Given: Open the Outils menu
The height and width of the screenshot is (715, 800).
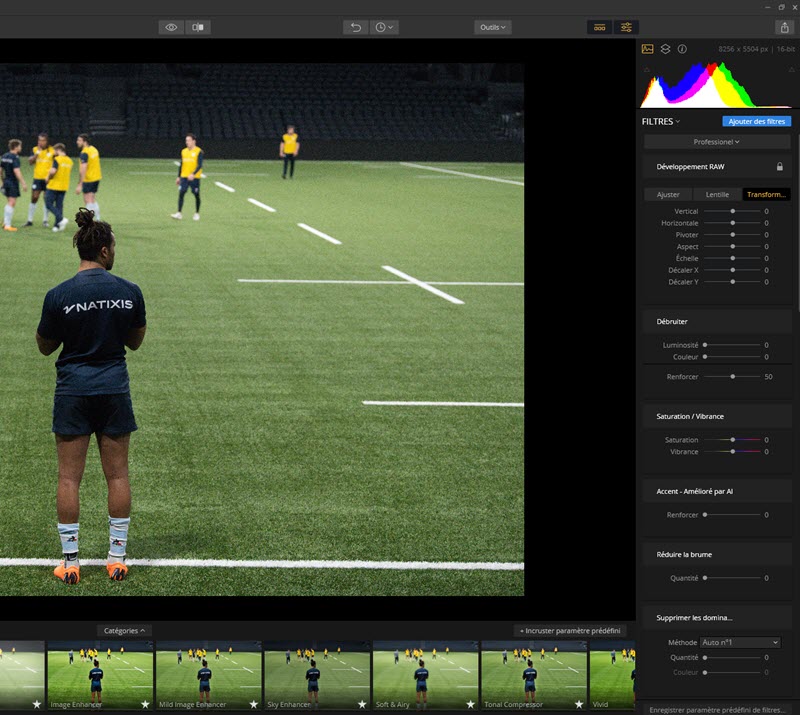Looking at the screenshot, I should click(x=492, y=27).
